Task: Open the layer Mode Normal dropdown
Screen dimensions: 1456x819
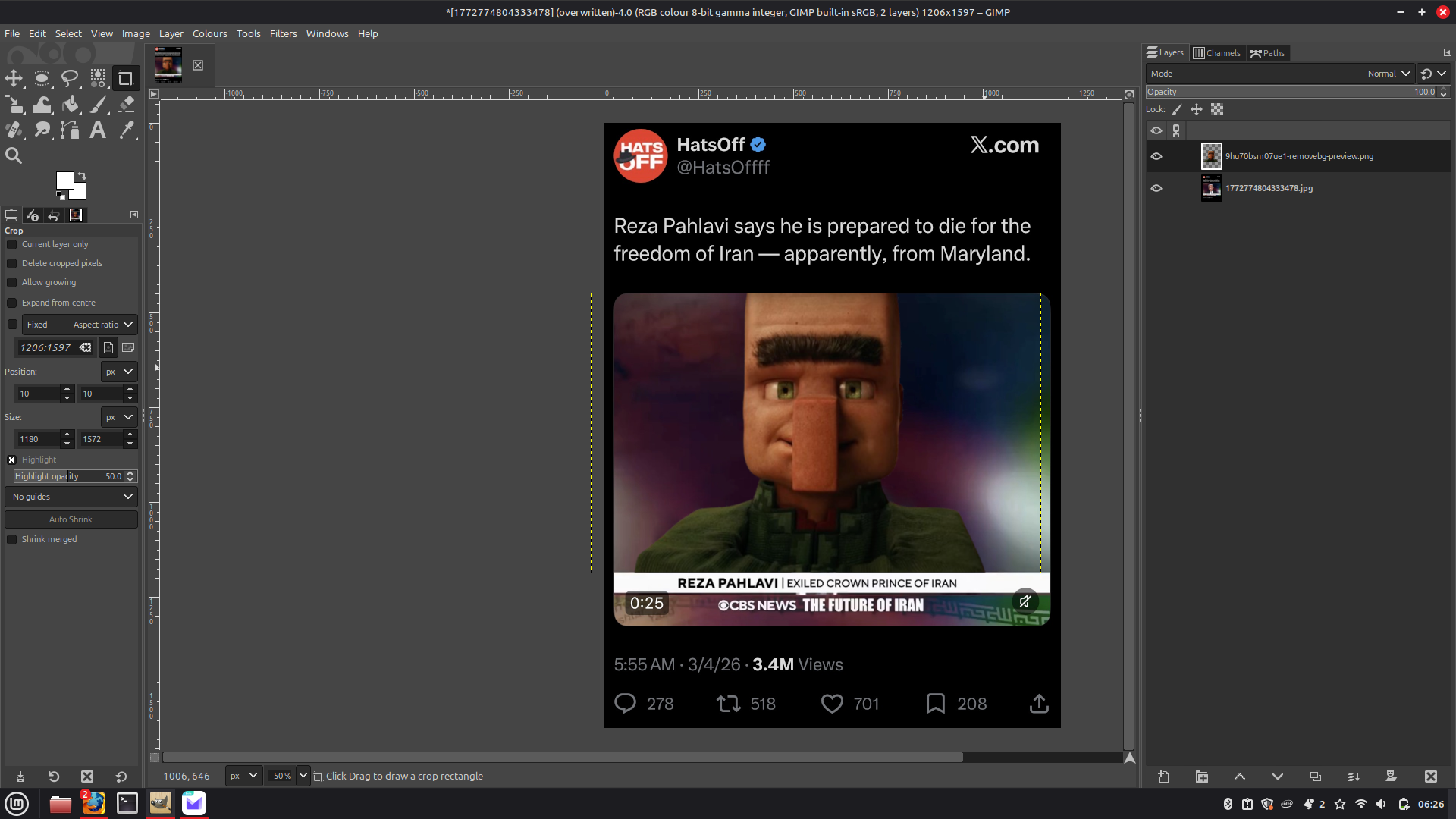Action: (1389, 74)
